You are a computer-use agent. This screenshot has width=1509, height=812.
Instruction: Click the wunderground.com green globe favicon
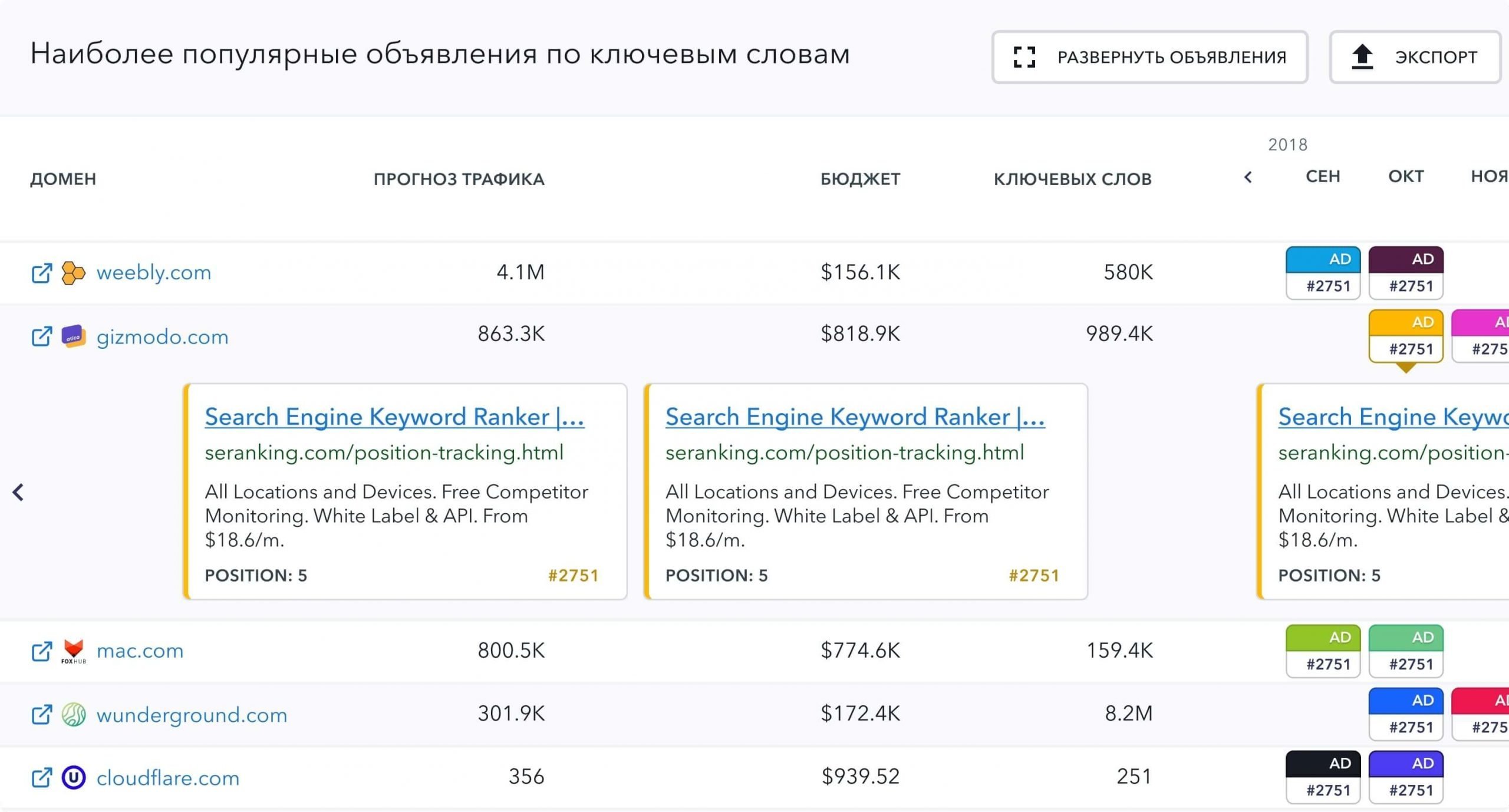point(74,714)
